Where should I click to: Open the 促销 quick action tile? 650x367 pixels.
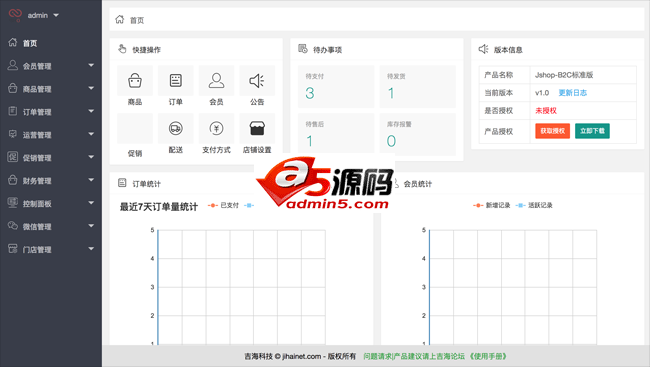click(135, 128)
